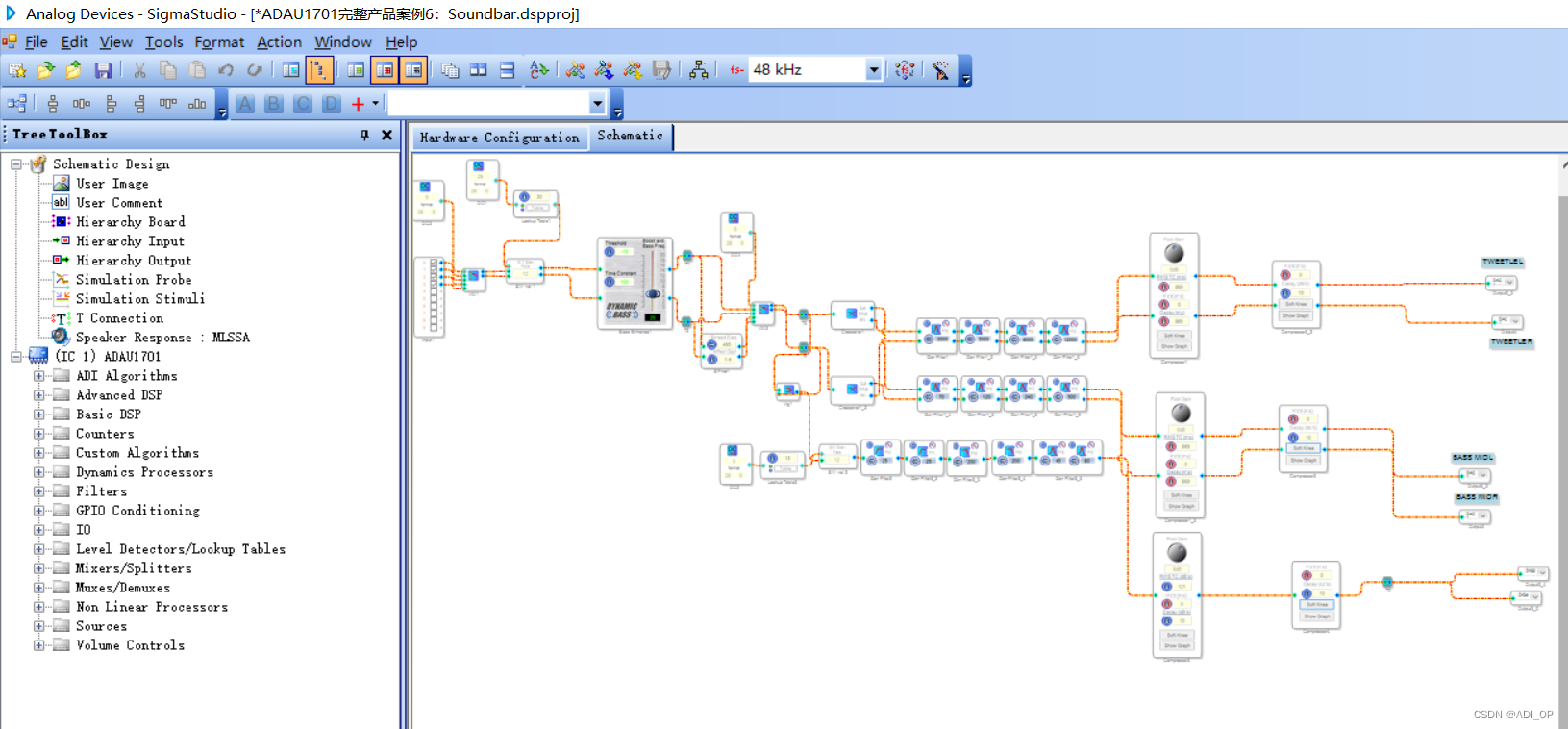Open the 48 kHz sampling rate dropdown
1568x729 pixels.
[873, 70]
